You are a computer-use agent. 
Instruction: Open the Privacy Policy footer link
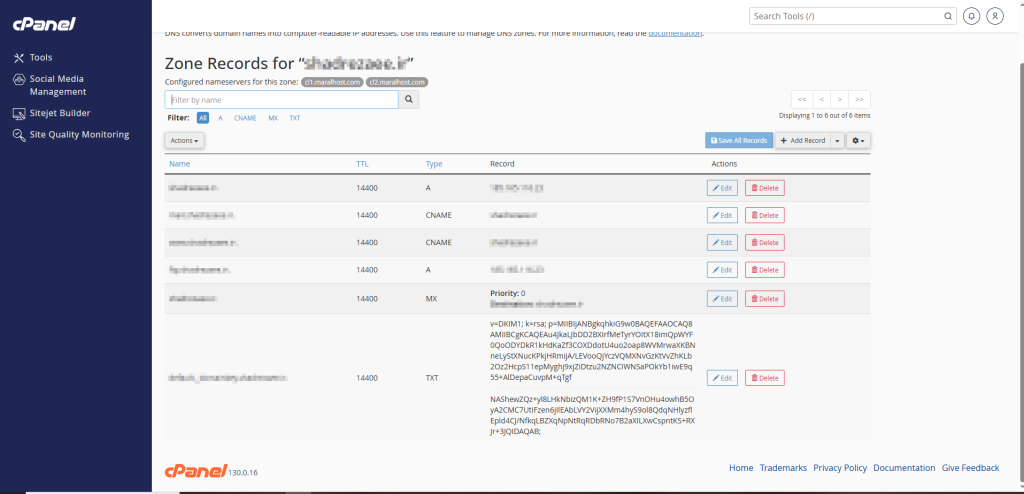(x=840, y=468)
